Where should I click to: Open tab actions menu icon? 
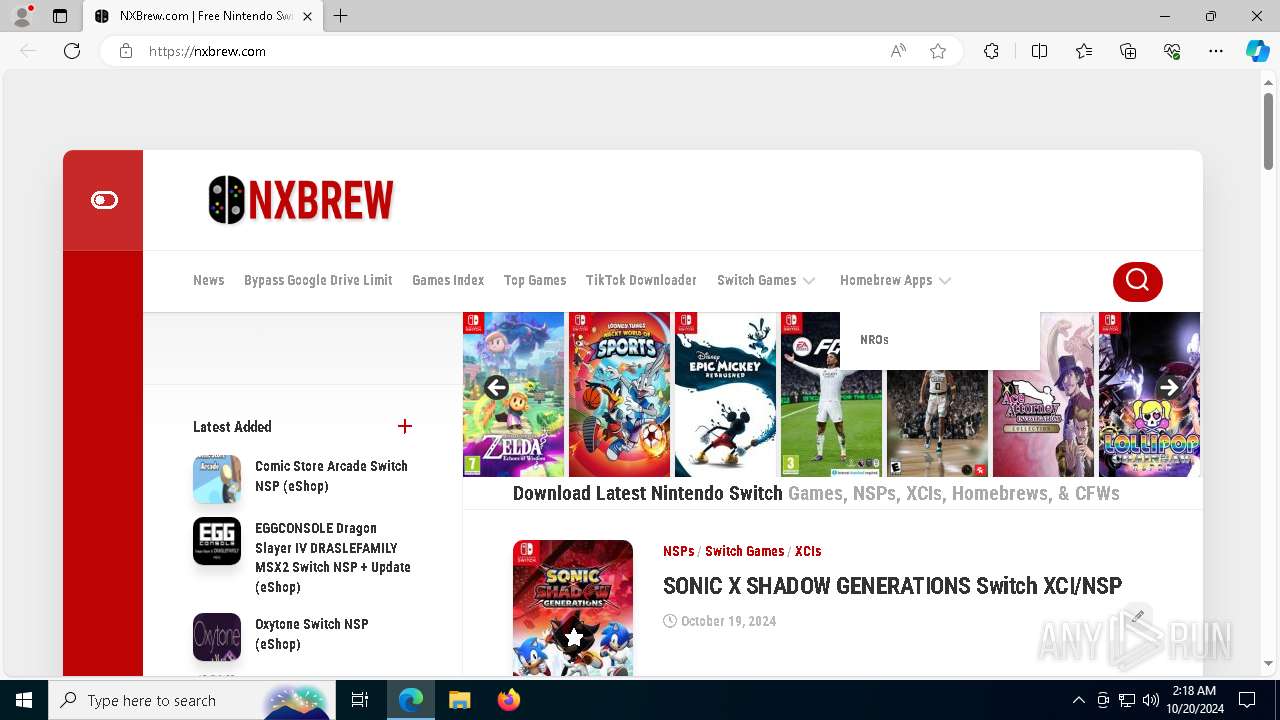(60, 16)
